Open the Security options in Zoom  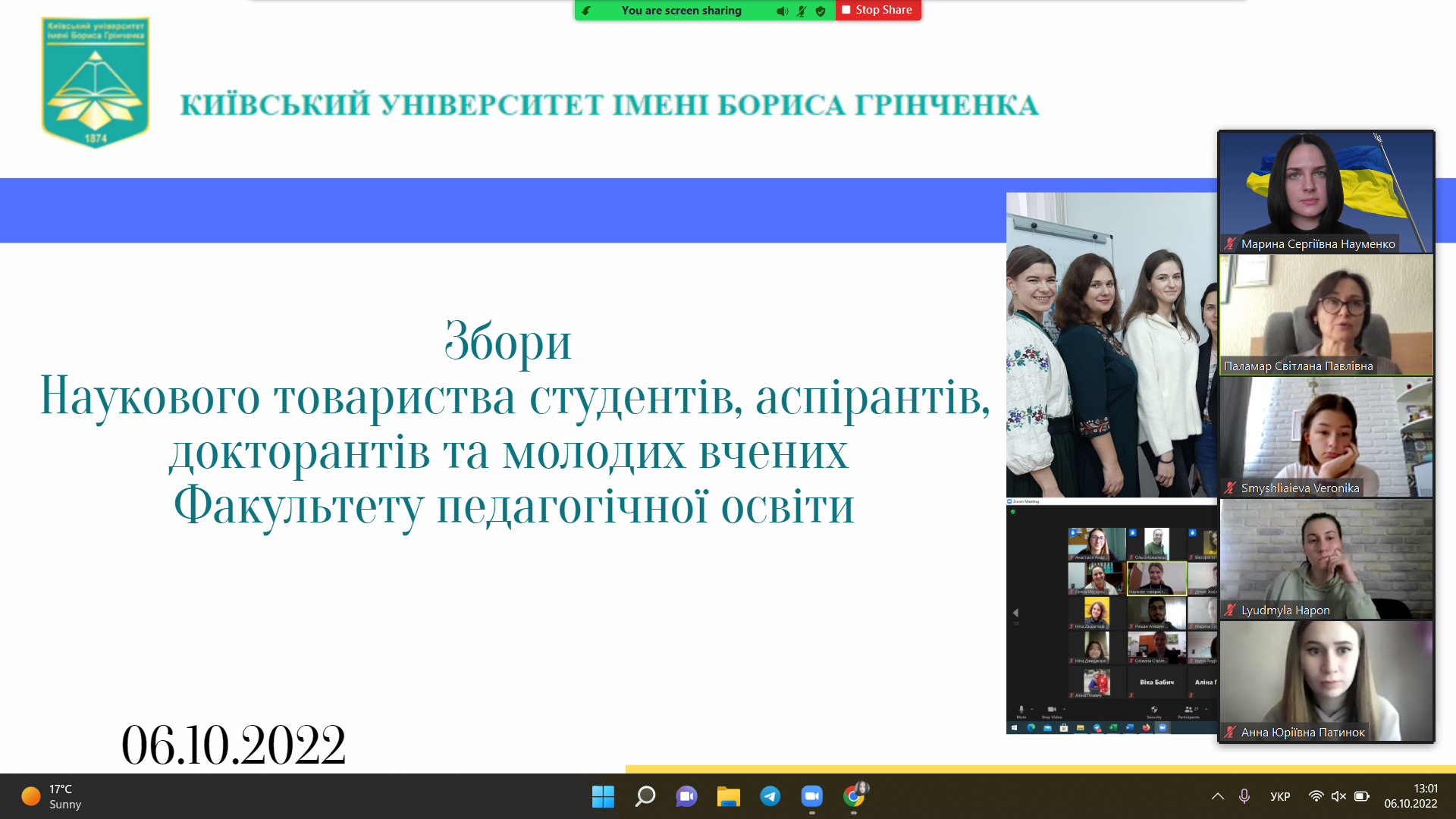1155,710
